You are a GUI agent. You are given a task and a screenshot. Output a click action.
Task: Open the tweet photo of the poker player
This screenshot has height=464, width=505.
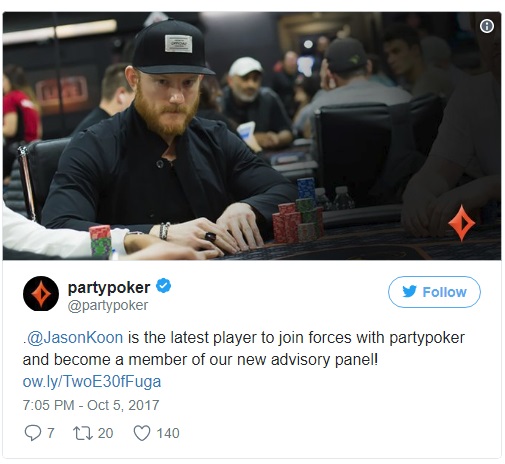252,136
